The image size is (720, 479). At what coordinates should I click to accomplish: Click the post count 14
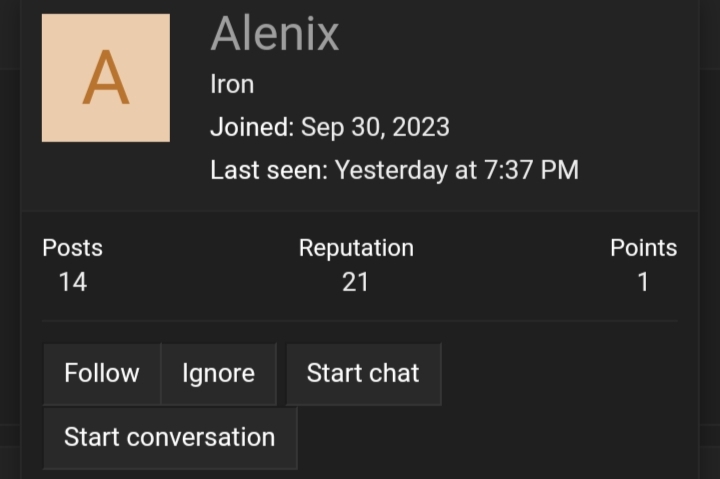coord(73,282)
